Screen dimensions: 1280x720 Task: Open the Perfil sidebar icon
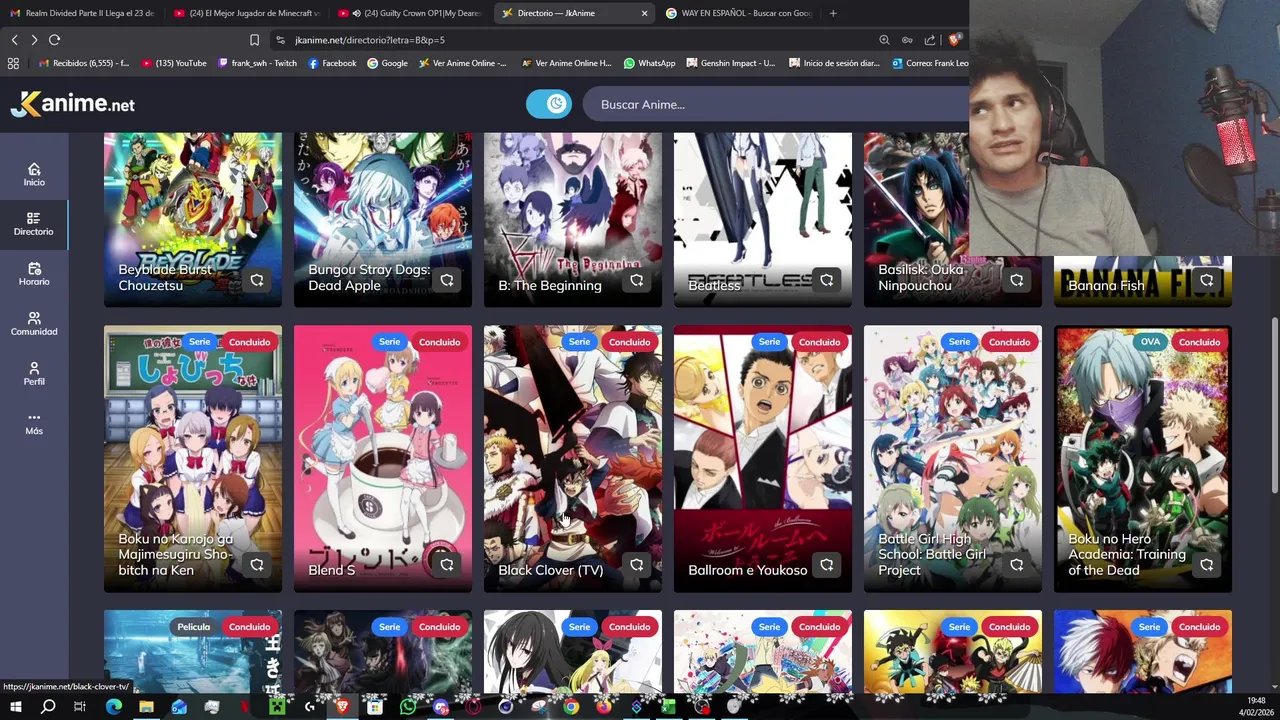34,374
